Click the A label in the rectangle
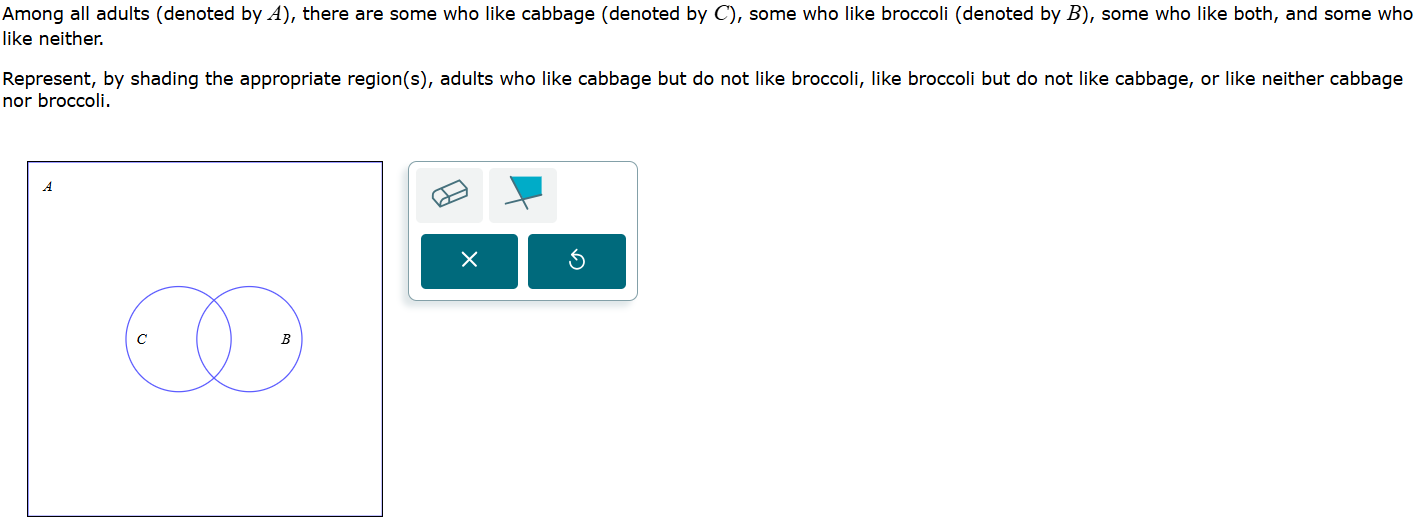 pos(48,186)
